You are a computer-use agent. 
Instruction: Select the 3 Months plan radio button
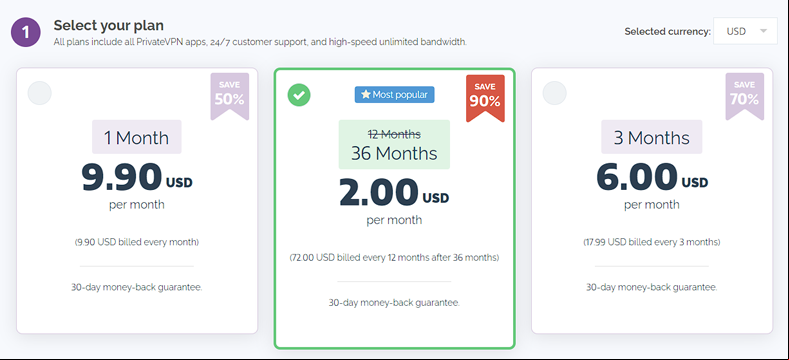[x=555, y=93]
